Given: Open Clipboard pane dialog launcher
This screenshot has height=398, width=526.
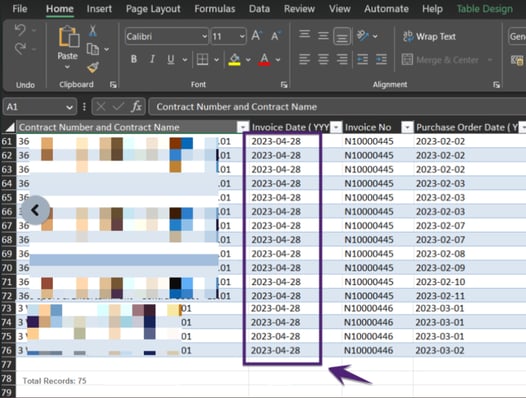Looking at the screenshot, I should coord(113,85).
